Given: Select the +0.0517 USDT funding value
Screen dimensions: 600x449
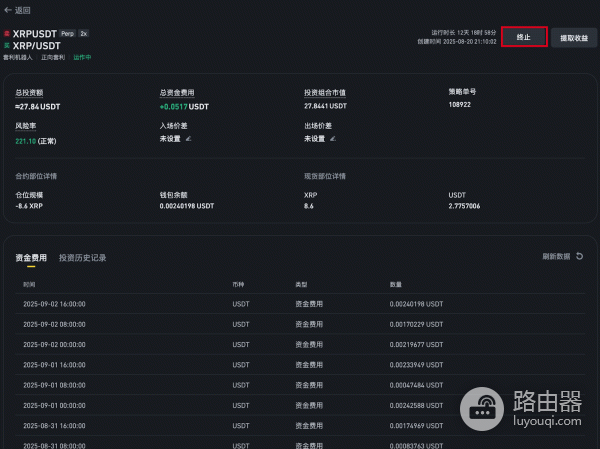Looking at the screenshot, I should (x=184, y=106).
